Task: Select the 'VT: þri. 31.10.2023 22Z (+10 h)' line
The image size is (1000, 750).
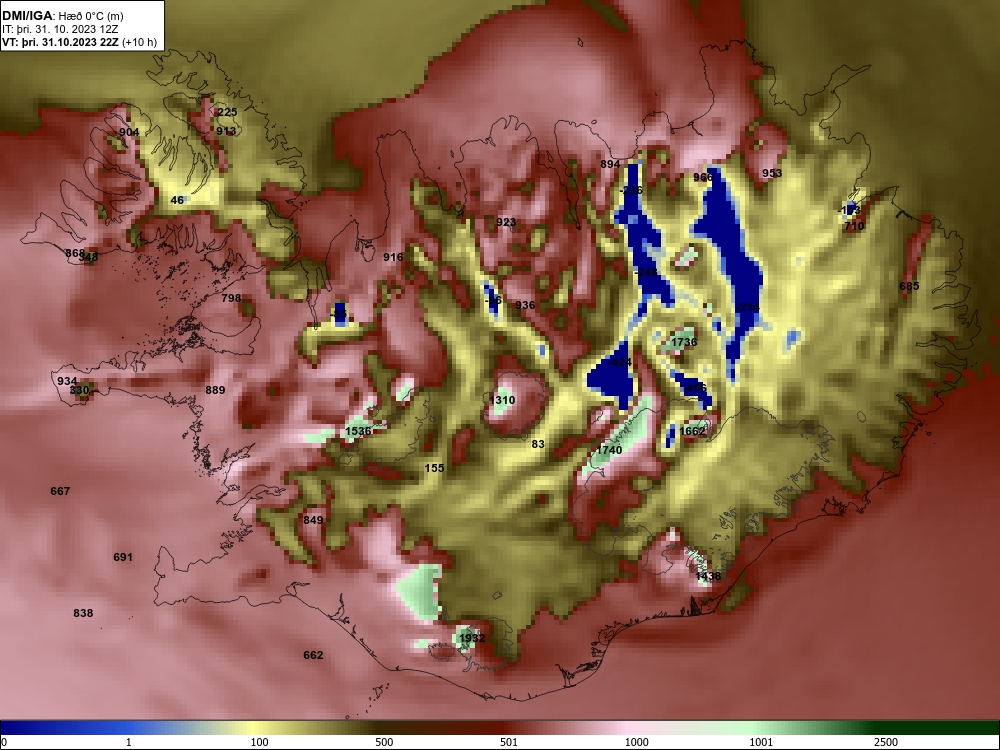Action: (x=79, y=42)
